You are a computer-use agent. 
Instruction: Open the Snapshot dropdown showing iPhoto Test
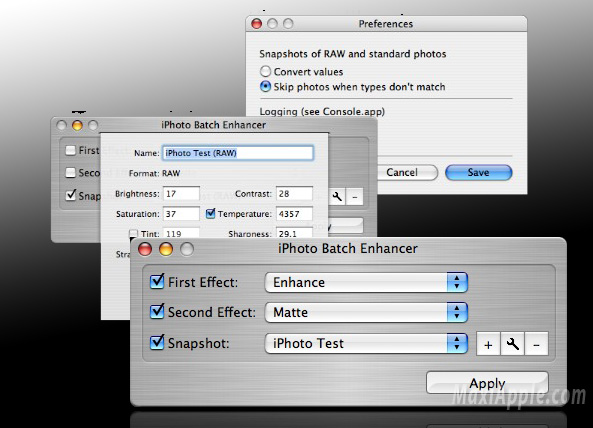coord(366,343)
